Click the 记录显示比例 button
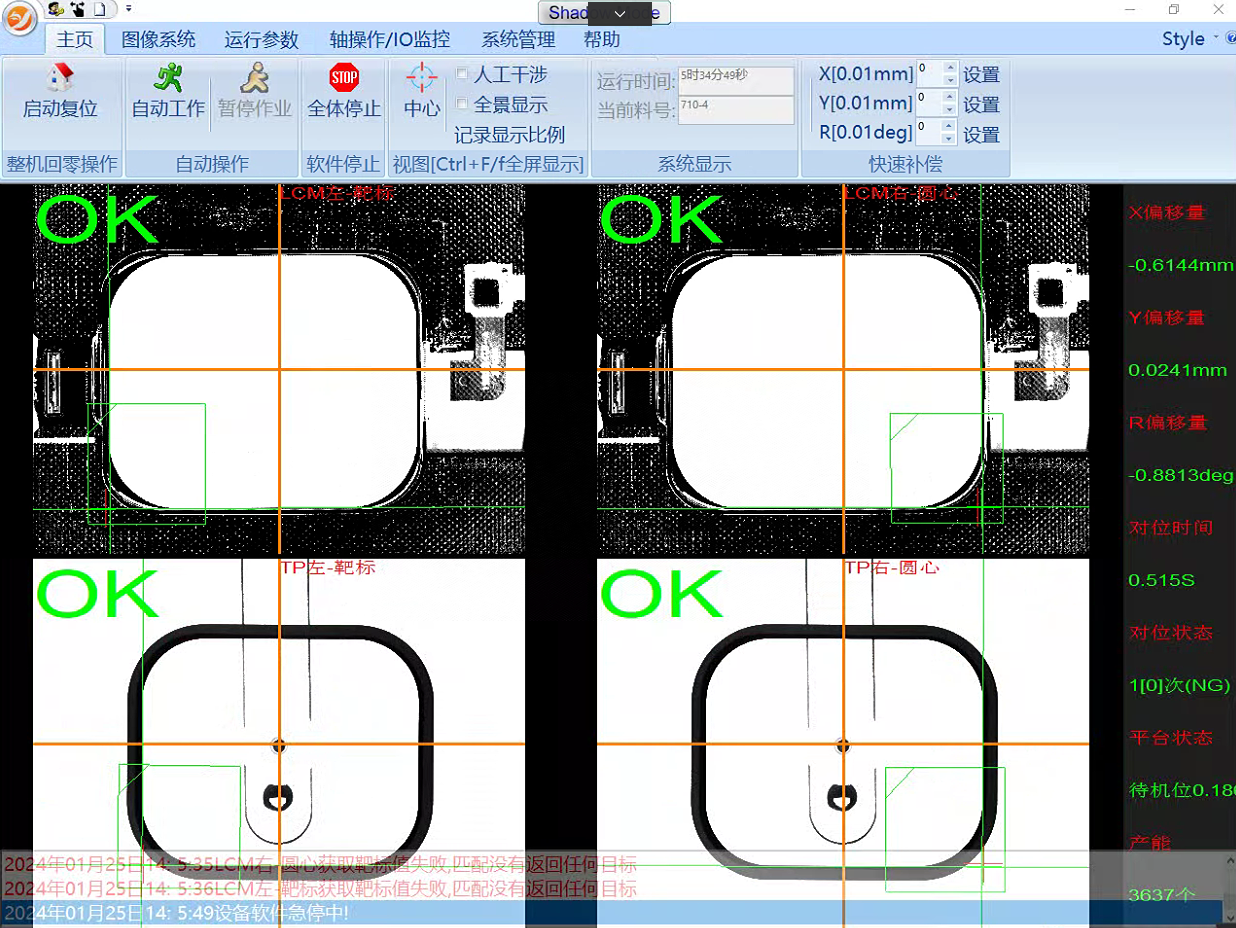 (509, 134)
